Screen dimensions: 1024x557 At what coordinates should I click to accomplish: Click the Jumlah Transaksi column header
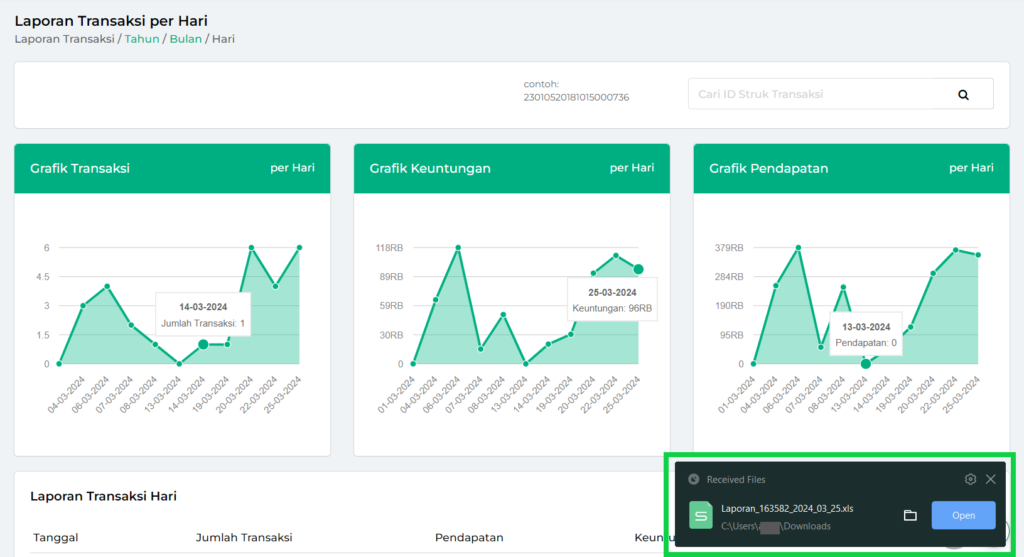[x=243, y=538]
